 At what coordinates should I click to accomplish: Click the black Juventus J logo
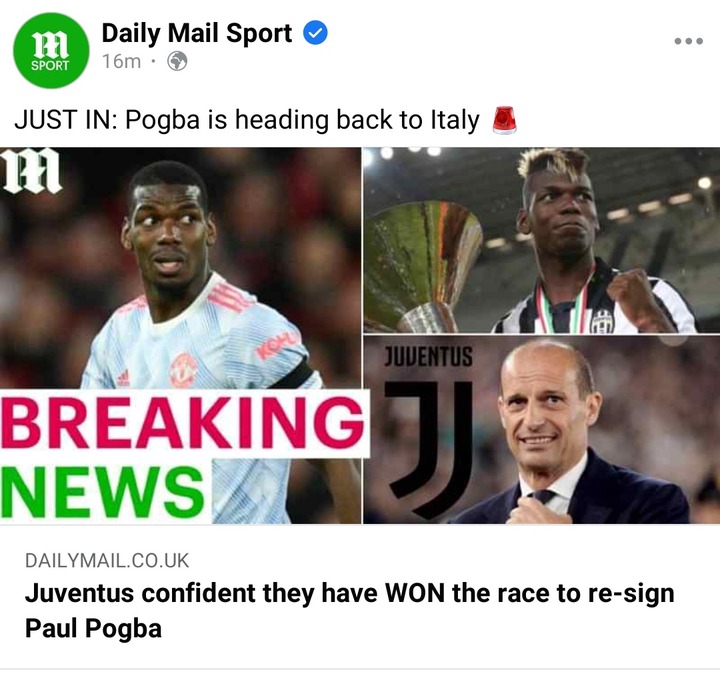click(429, 449)
